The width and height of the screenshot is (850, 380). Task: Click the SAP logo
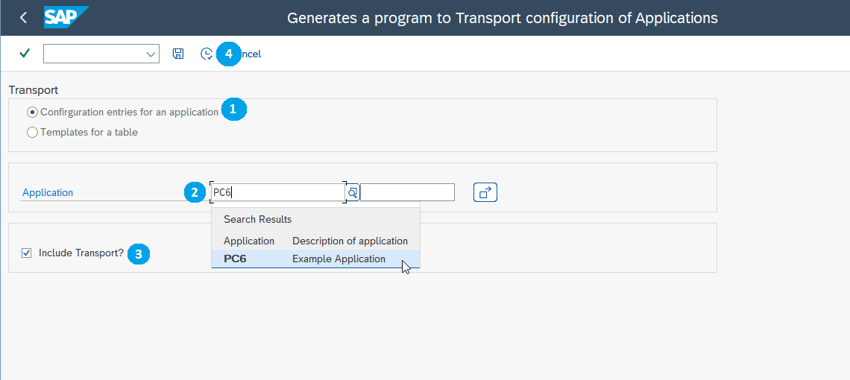click(66, 17)
